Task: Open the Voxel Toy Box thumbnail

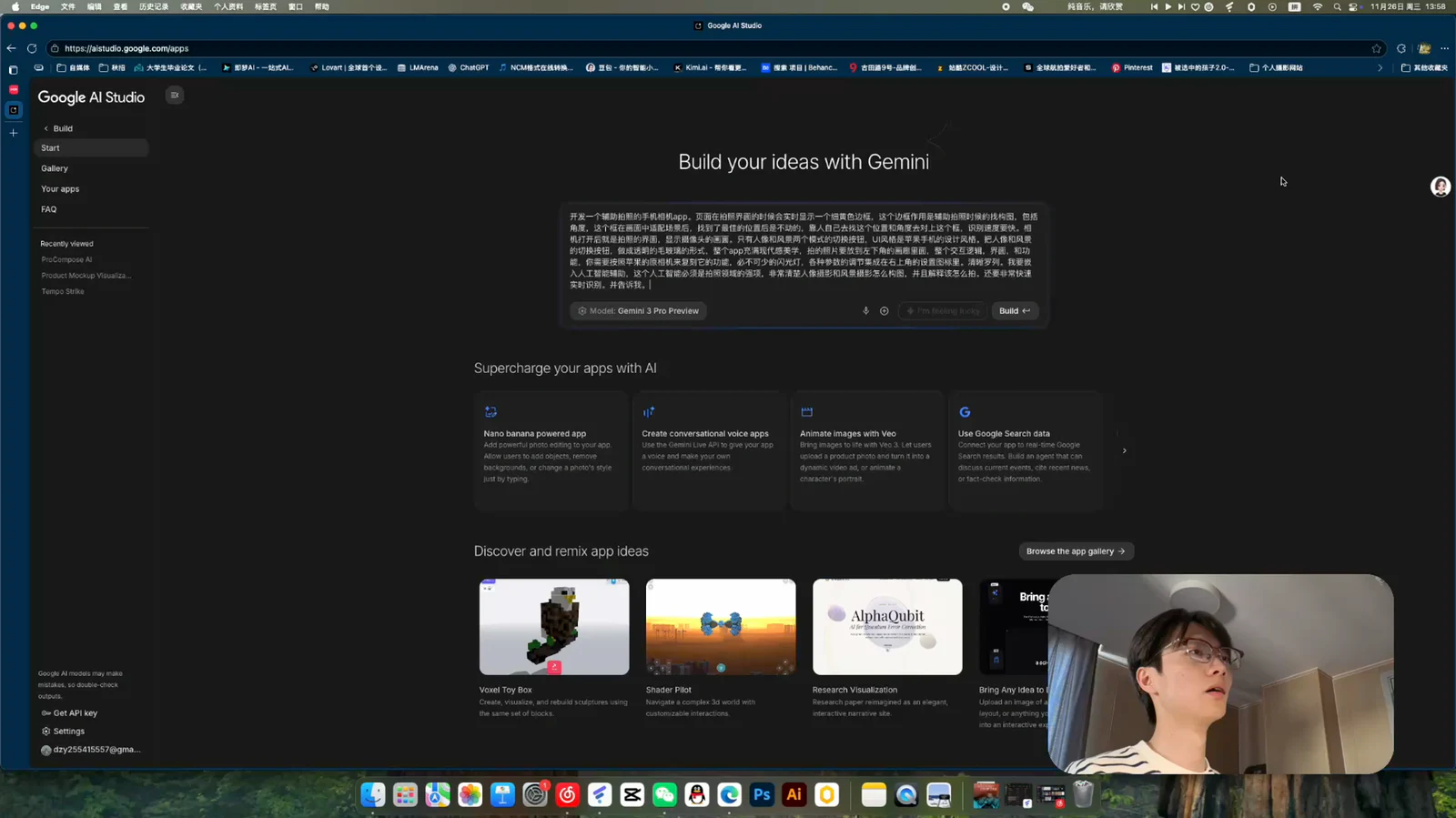Action: pos(554,627)
